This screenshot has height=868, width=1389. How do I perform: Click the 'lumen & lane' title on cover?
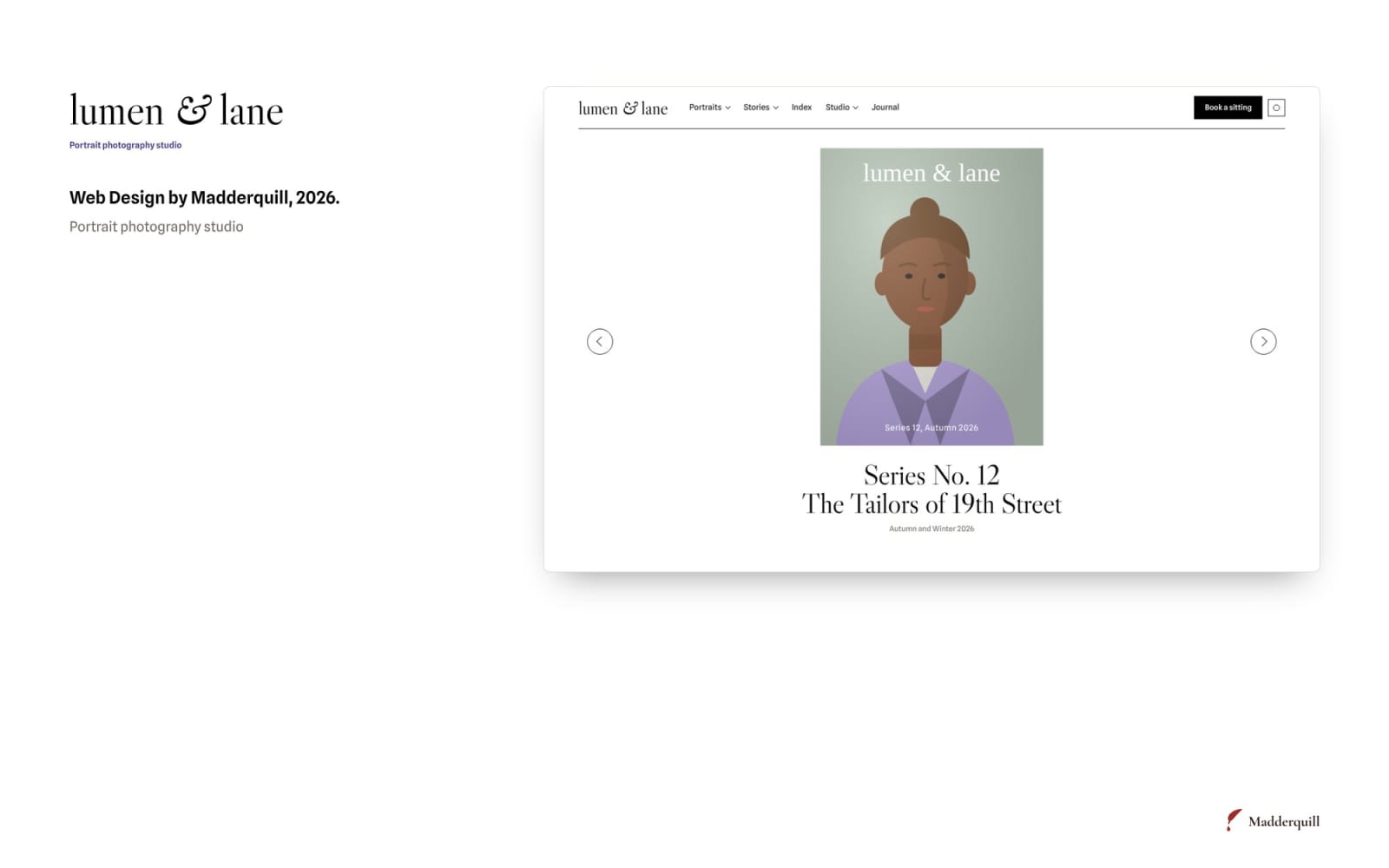(x=931, y=173)
